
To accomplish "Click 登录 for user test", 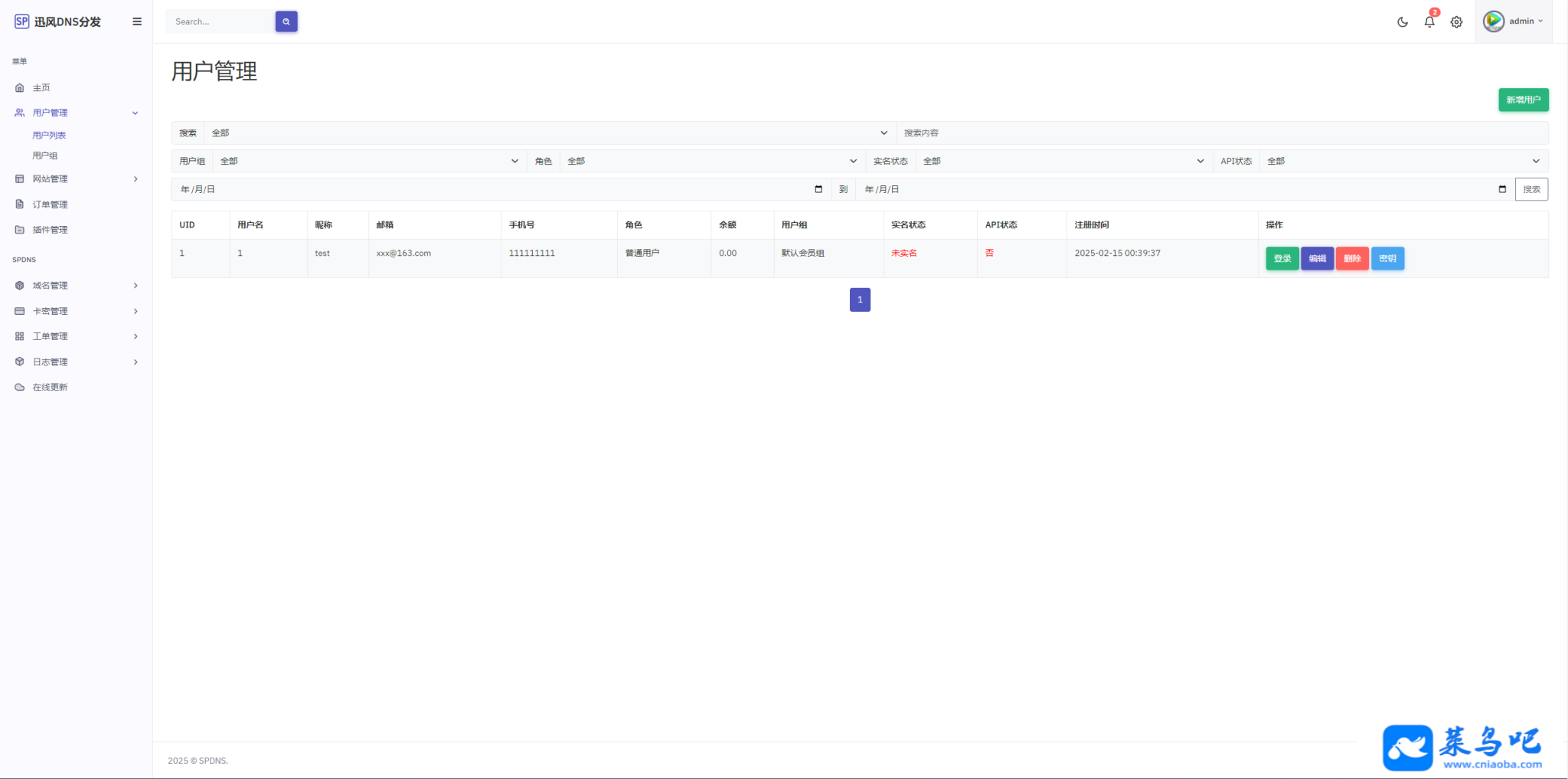I will coord(1282,258).
